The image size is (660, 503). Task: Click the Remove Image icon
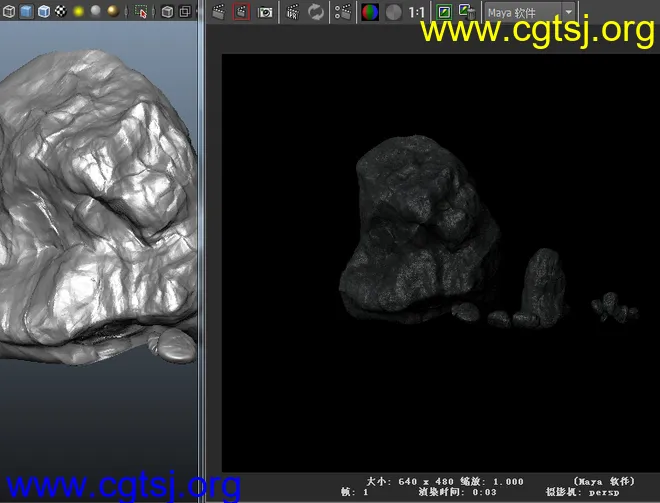pos(466,12)
